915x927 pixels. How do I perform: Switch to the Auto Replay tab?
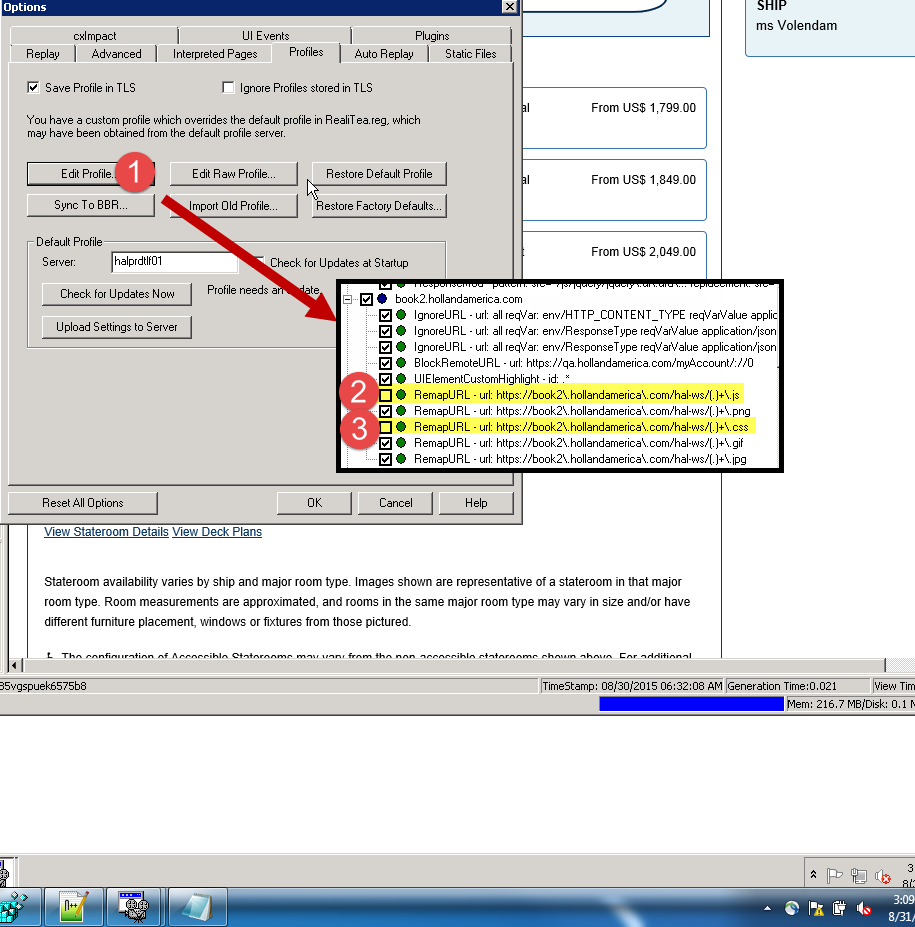tap(384, 54)
